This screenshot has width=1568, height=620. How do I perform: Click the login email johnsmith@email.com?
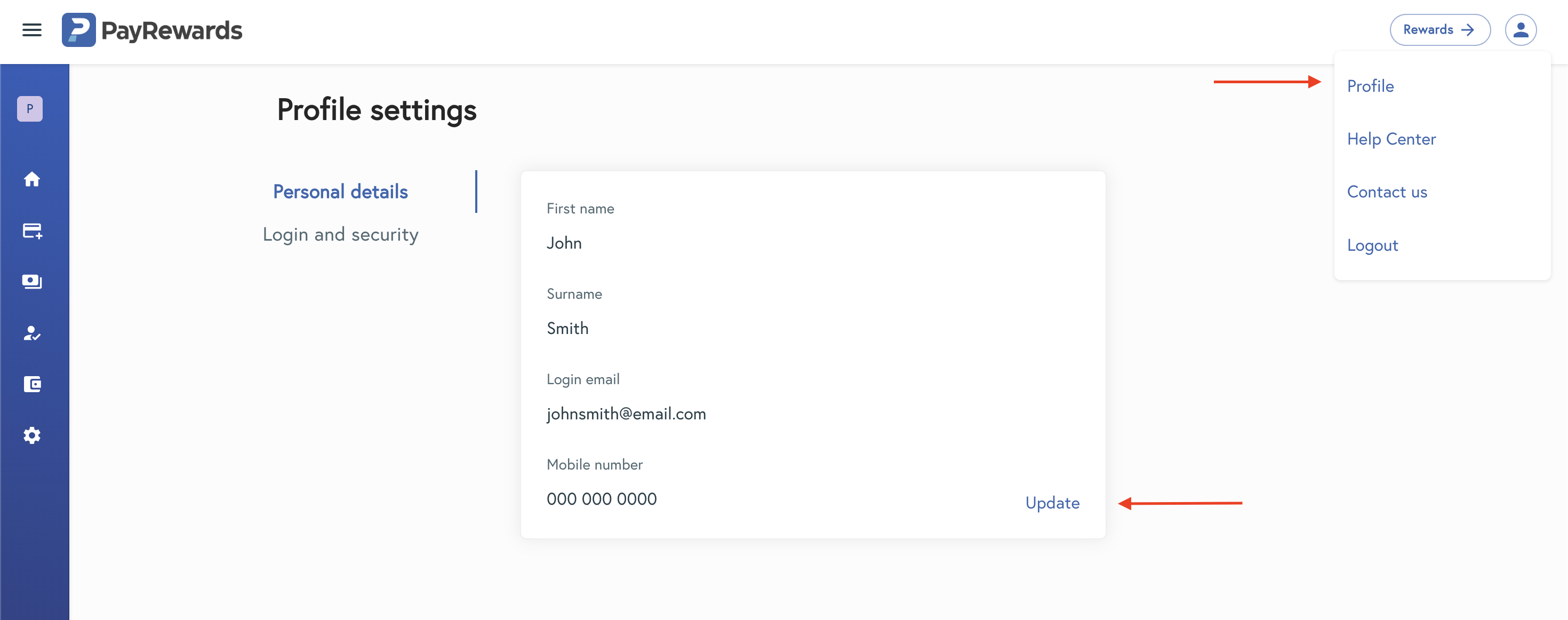pyautogui.click(x=626, y=414)
